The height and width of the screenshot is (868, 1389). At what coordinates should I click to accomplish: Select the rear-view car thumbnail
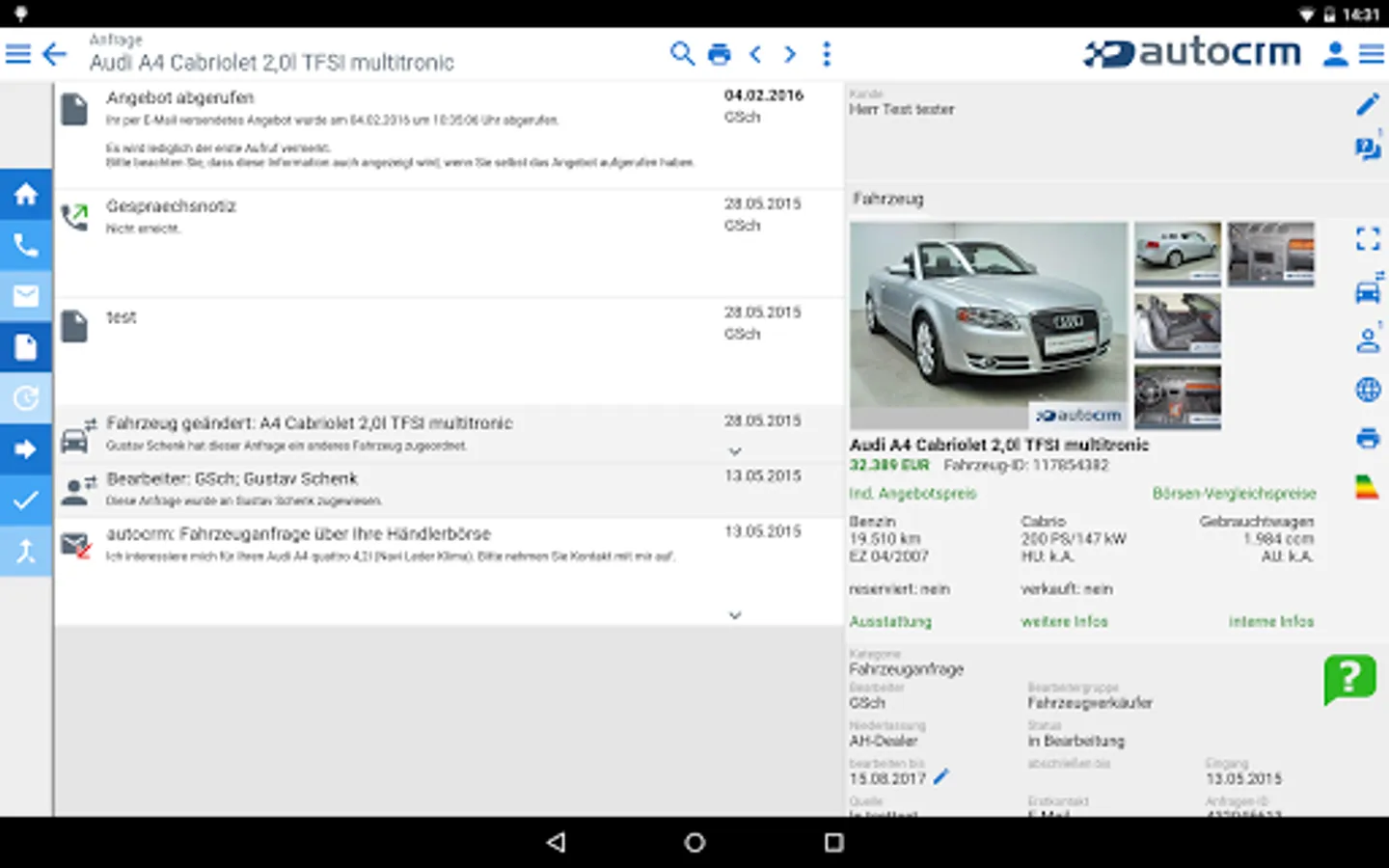(1178, 255)
